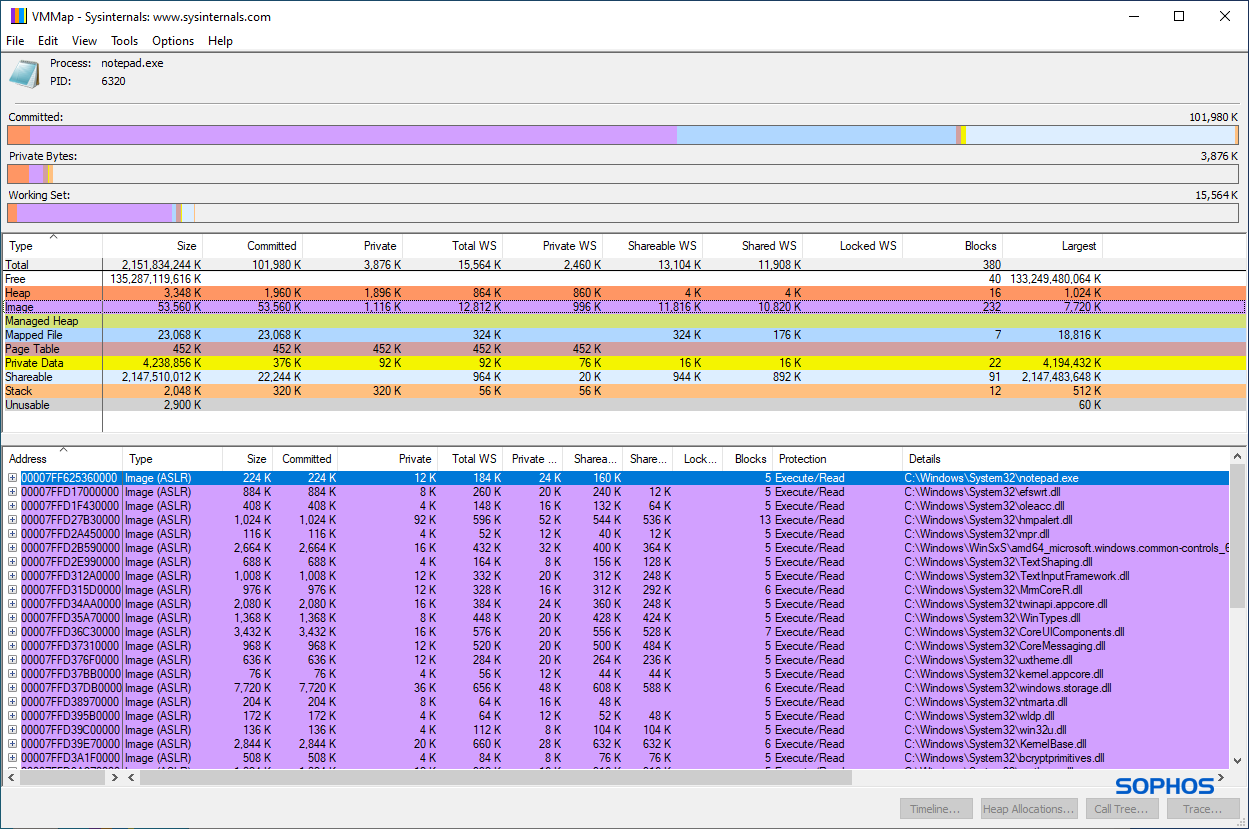Sort details list by Protection column
Screen dimensions: 1249x829
(802, 459)
